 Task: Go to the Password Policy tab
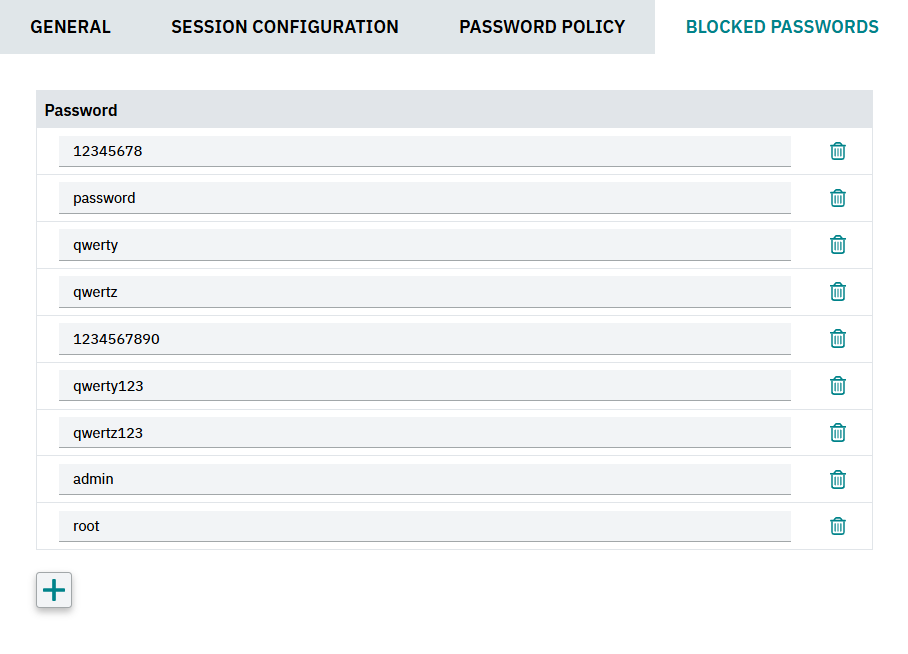point(542,27)
